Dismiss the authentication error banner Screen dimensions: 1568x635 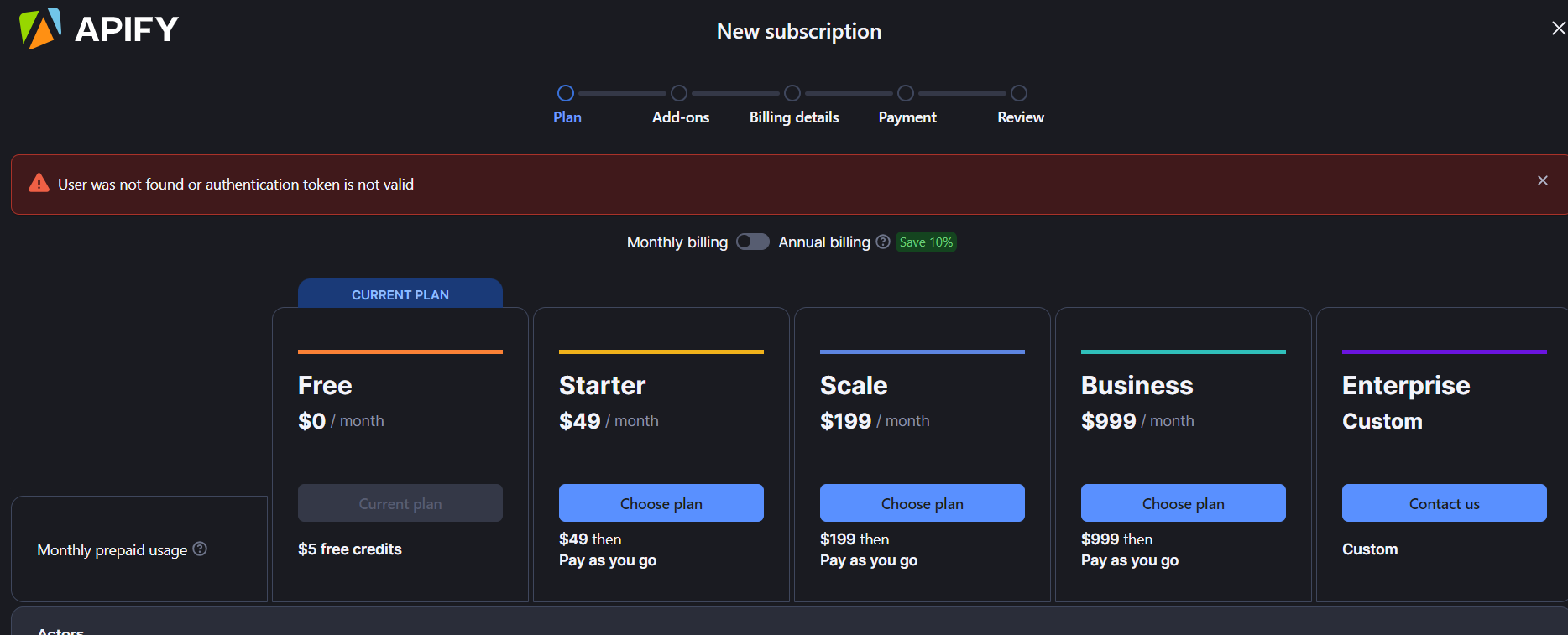click(1542, 180)
